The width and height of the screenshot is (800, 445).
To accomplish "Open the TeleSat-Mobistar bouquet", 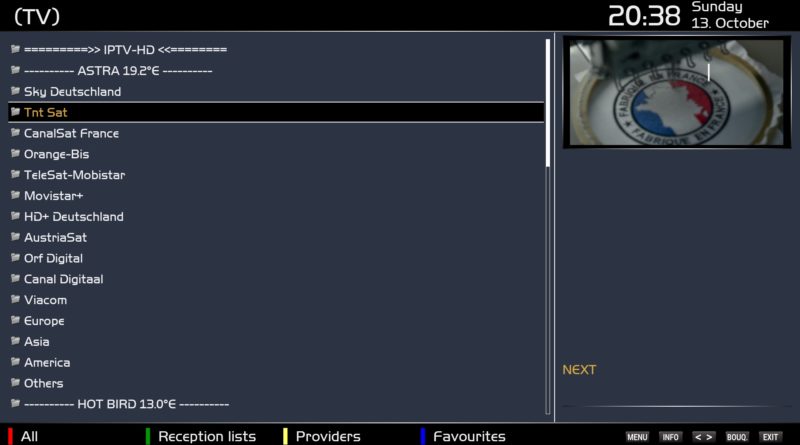I will [276, 175].
